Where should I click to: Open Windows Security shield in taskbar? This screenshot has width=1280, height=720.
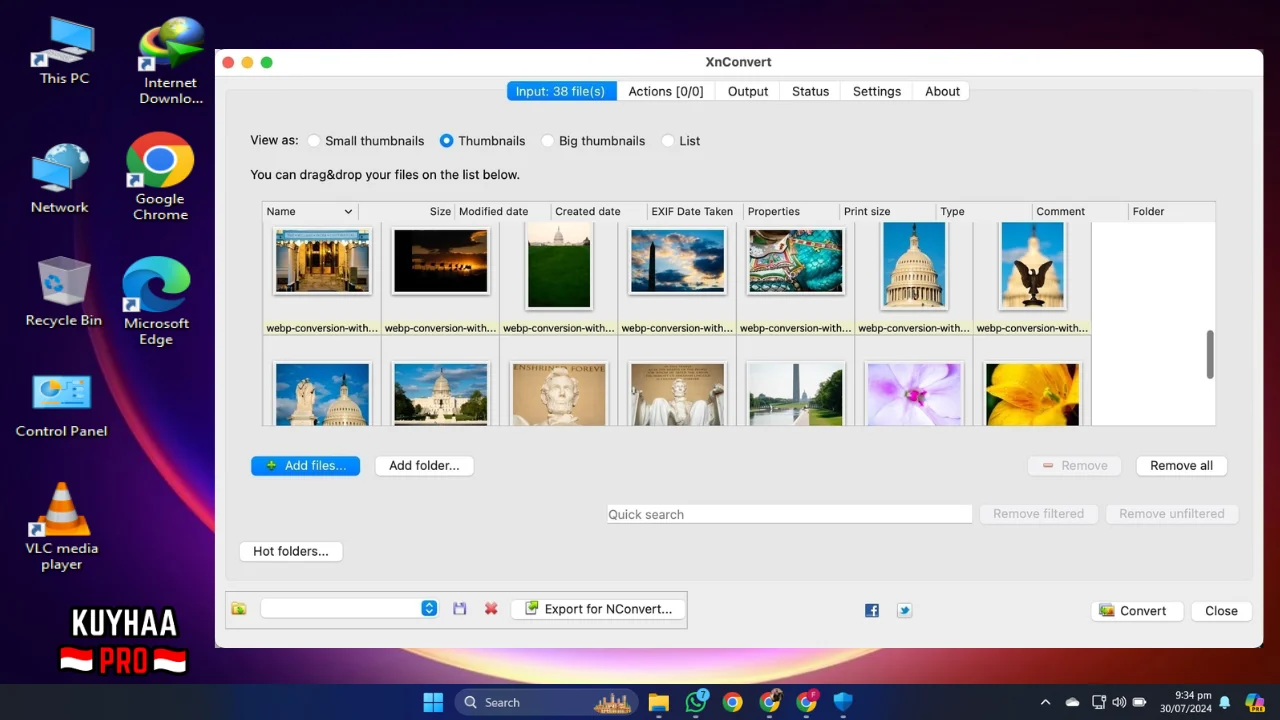[843, 702]
